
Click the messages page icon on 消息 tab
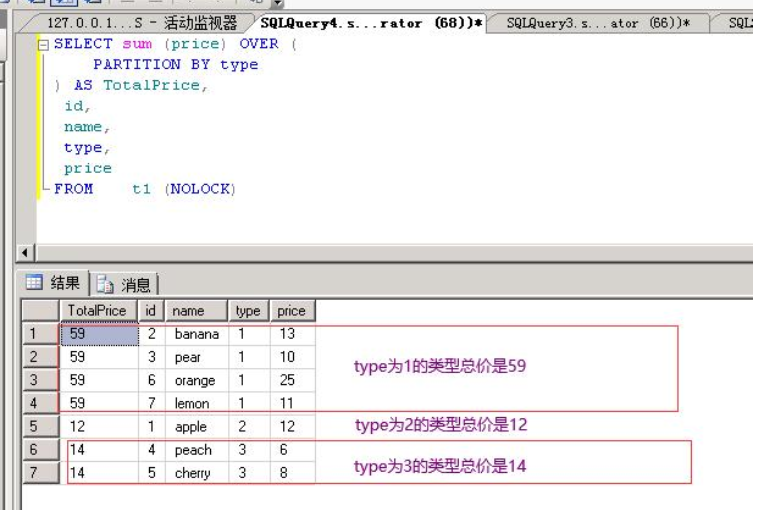105,284
